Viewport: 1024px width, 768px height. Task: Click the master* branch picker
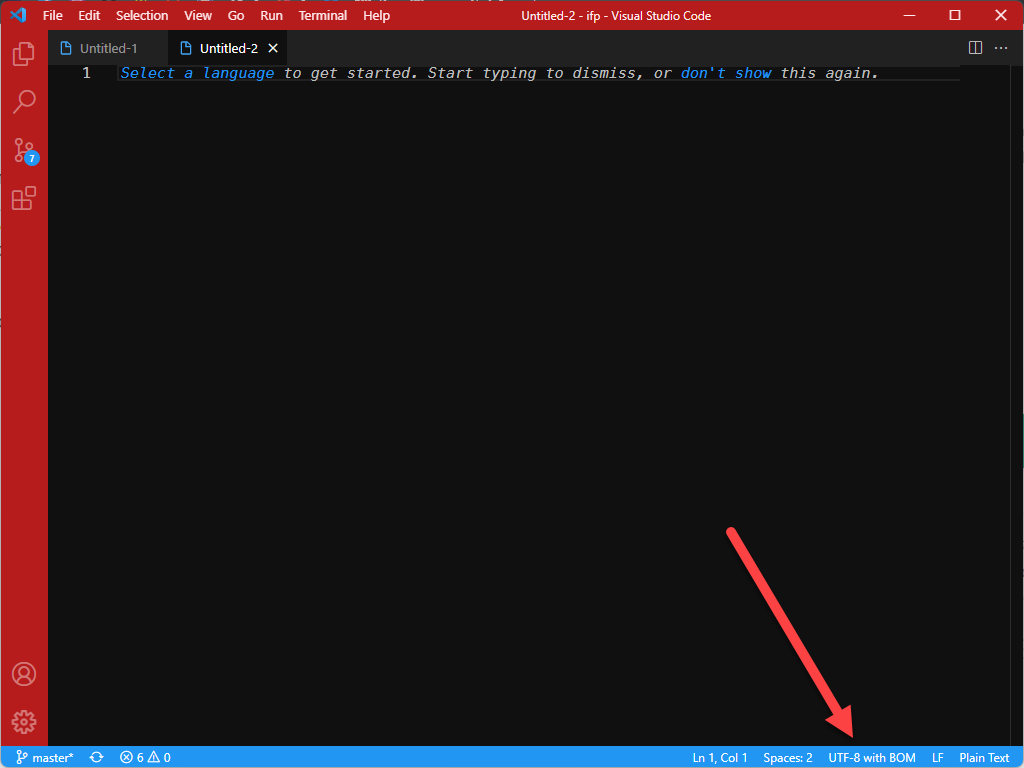click(44, 757)
